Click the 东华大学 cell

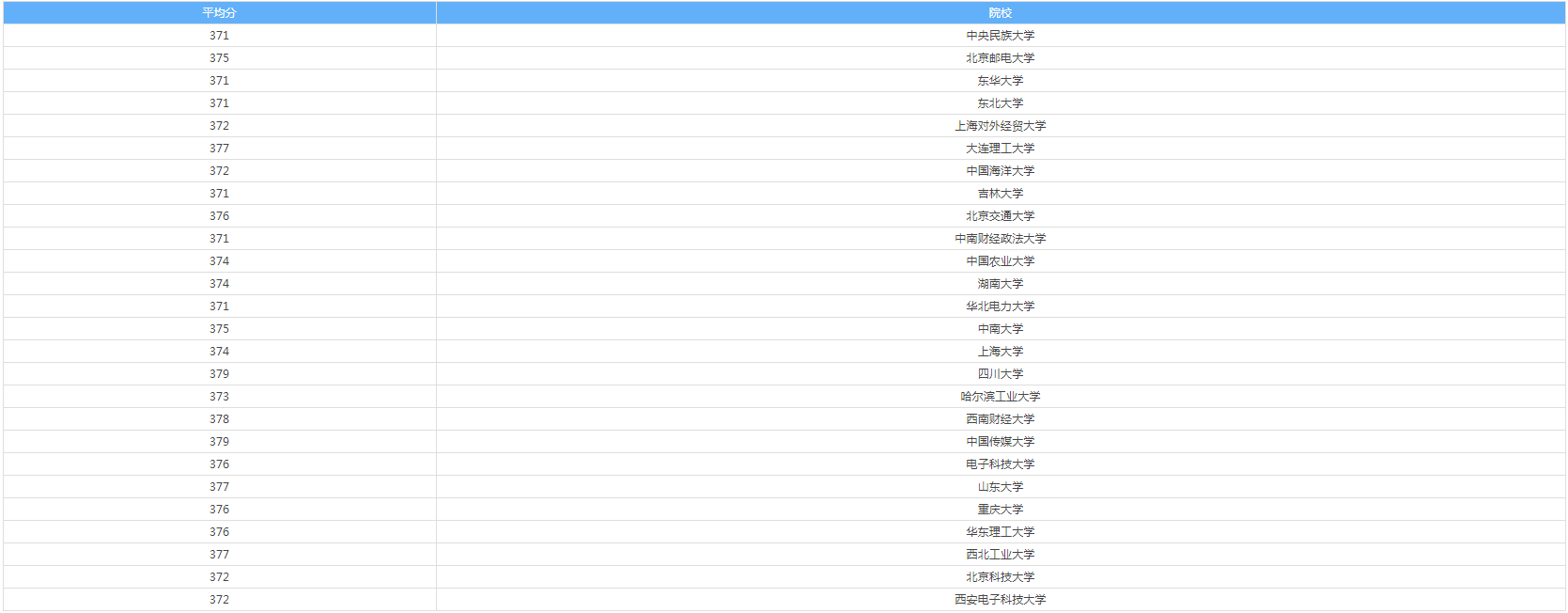tap(1001, 81)
